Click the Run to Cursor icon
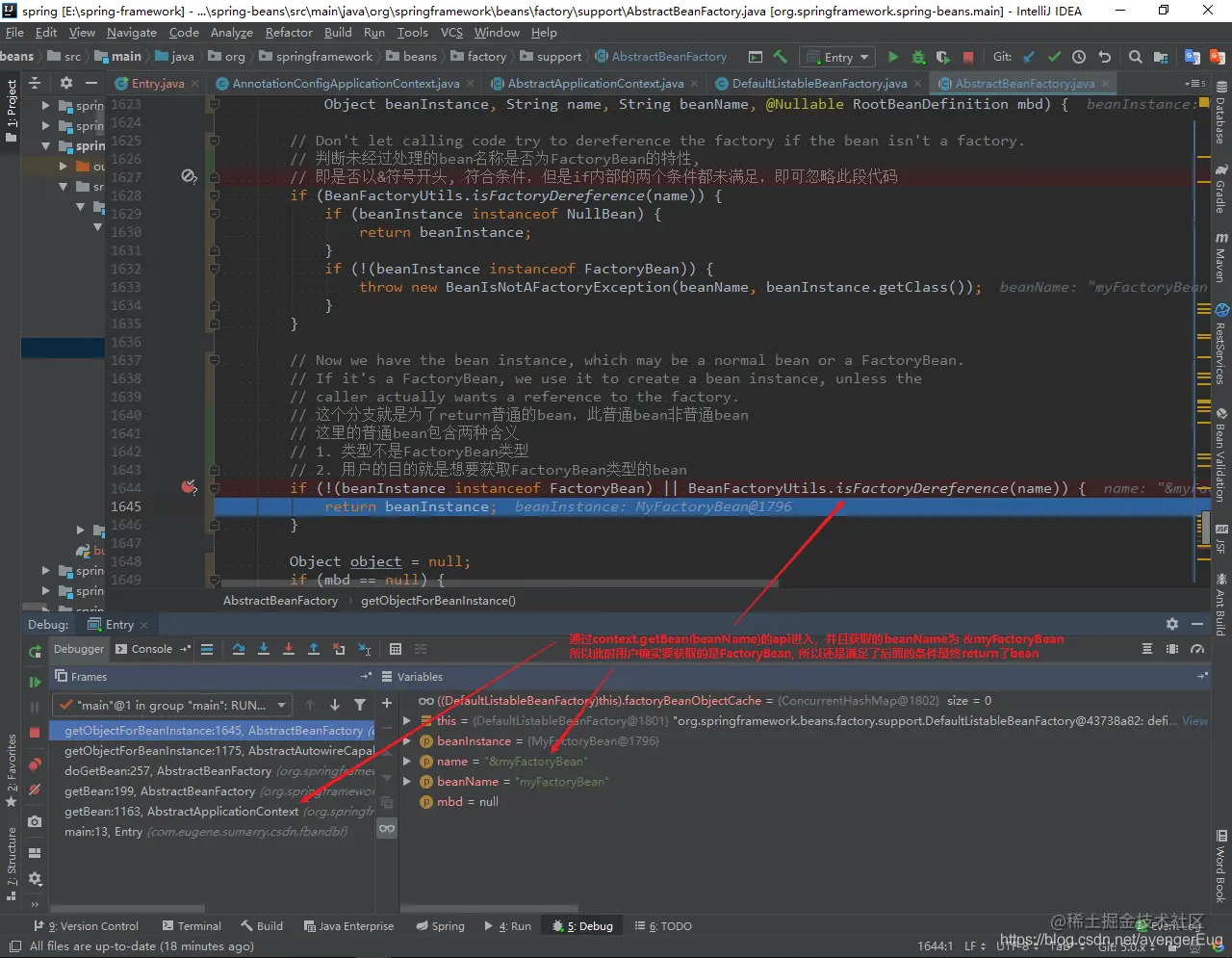Screen dimensions: 1232x958 click(x=364, y=649)
